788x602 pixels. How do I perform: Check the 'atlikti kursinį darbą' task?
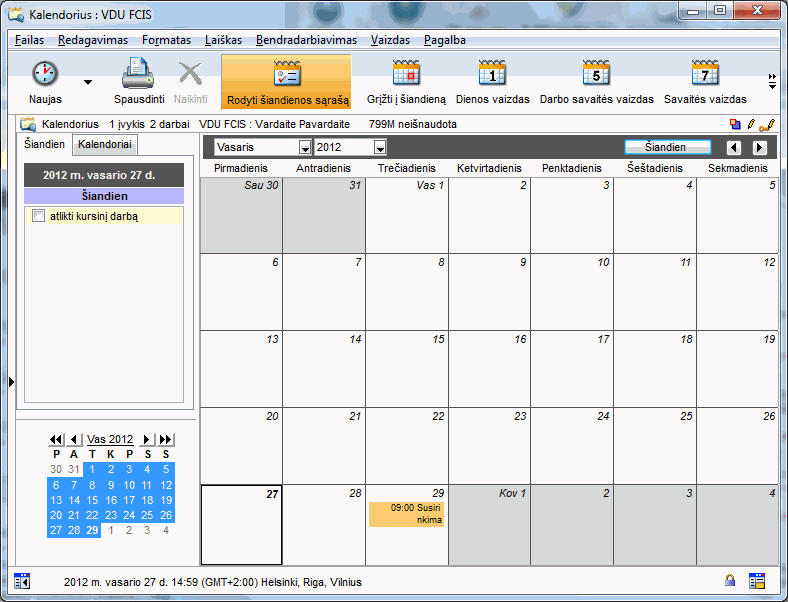pyautogui.click(x=38, y=216)
